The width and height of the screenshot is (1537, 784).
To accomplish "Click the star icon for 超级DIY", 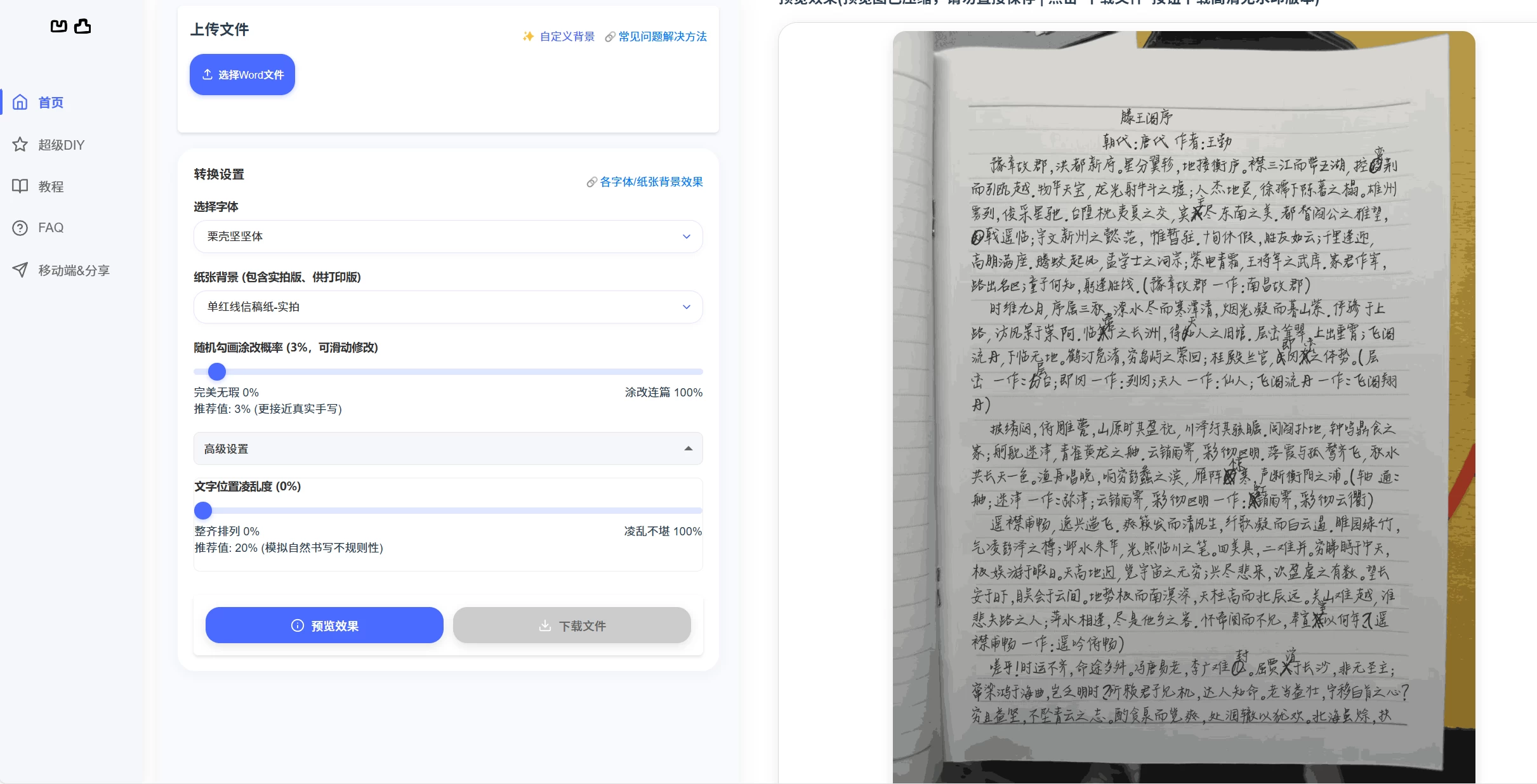I will click(x=20, y=144).
